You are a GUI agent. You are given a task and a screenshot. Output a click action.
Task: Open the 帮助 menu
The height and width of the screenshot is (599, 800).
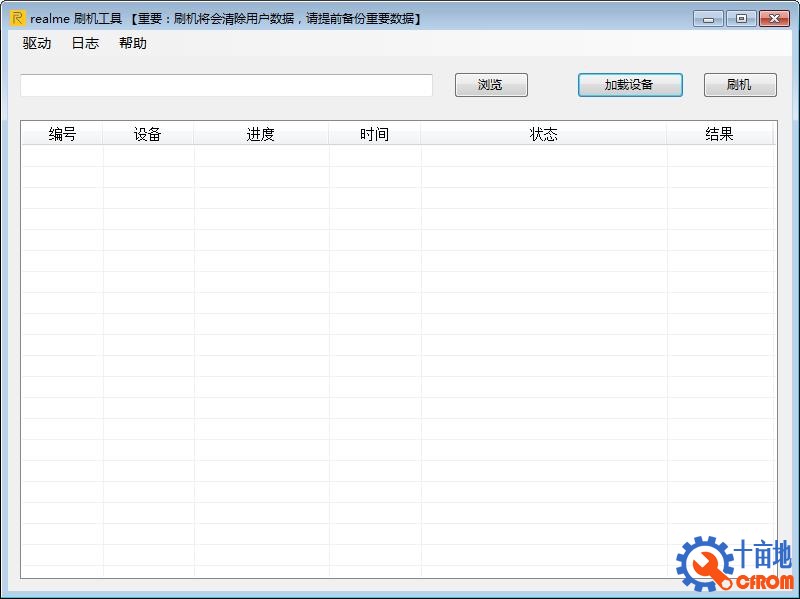click(x=133, y=43)
